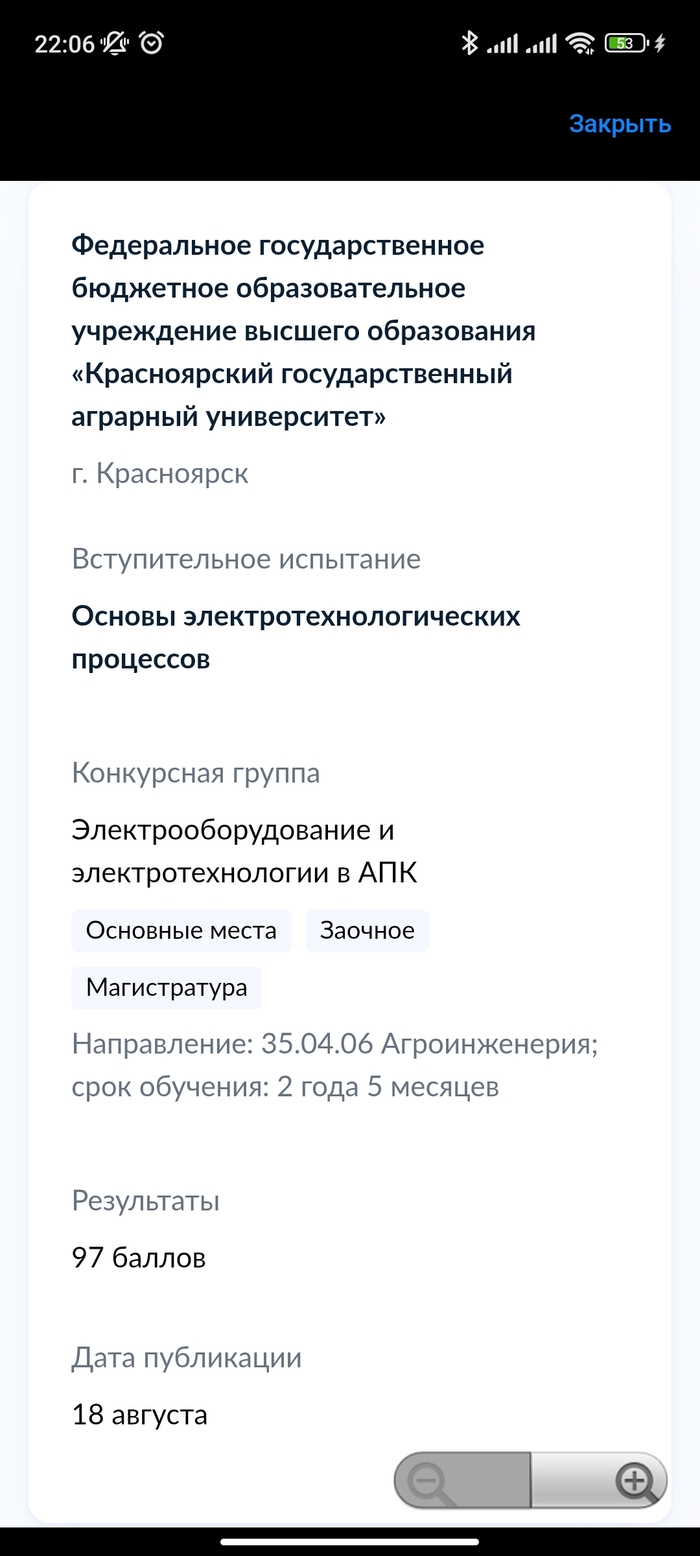Tap the 18 августа publication date
Screen dimensions: 700x1556
[140, 1415]
